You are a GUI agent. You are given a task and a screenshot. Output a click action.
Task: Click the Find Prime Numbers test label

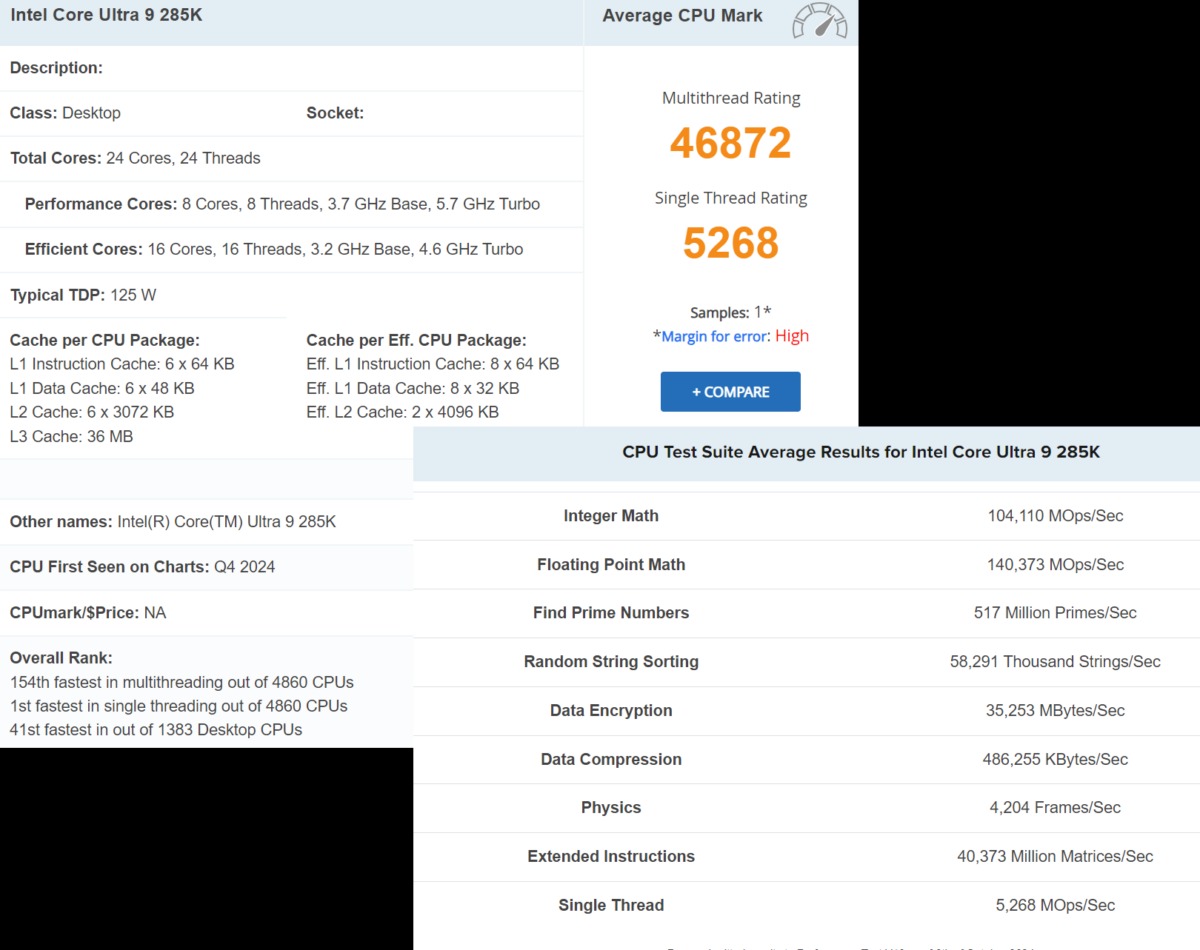(611, 613)
